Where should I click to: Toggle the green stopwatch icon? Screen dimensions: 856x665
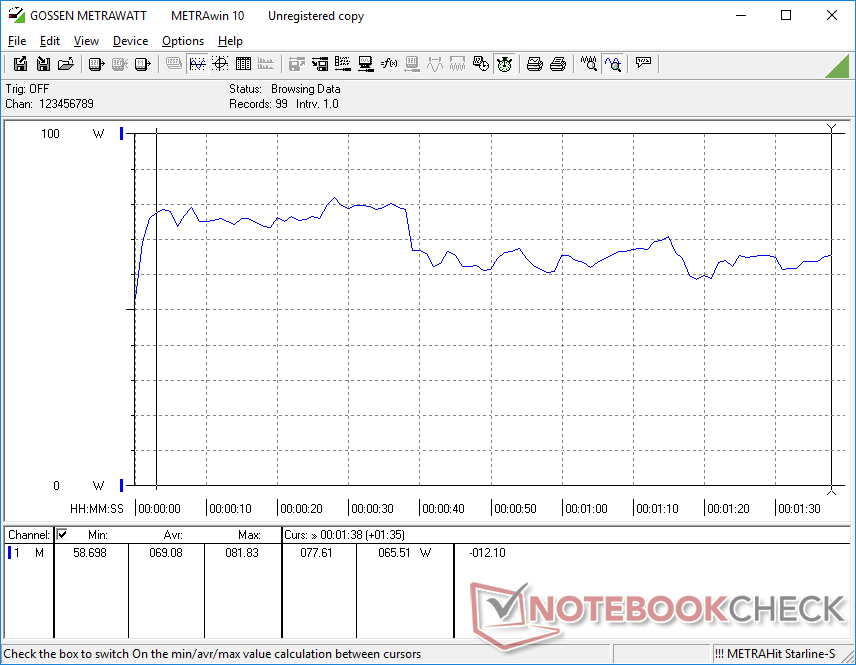(x=504, y=64)
